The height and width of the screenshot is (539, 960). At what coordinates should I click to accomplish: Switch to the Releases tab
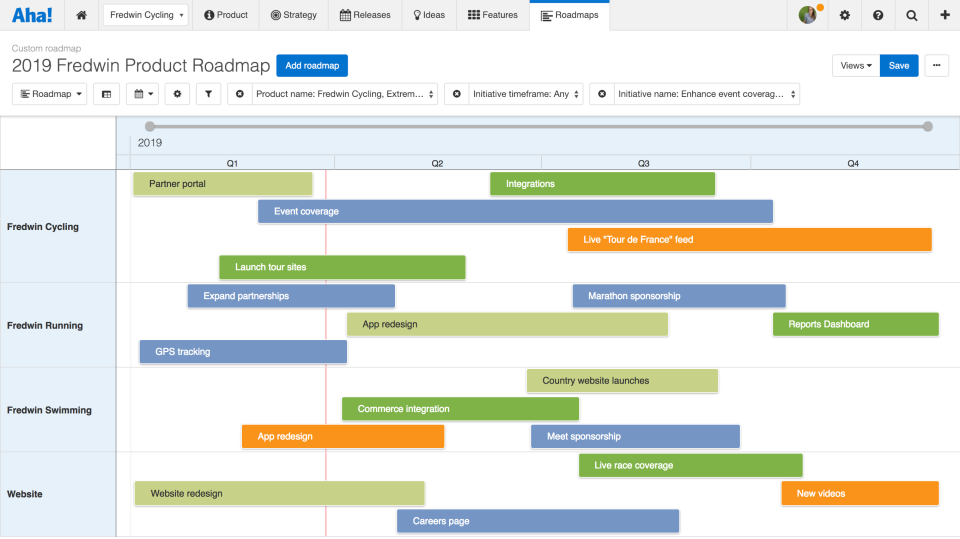365,15
